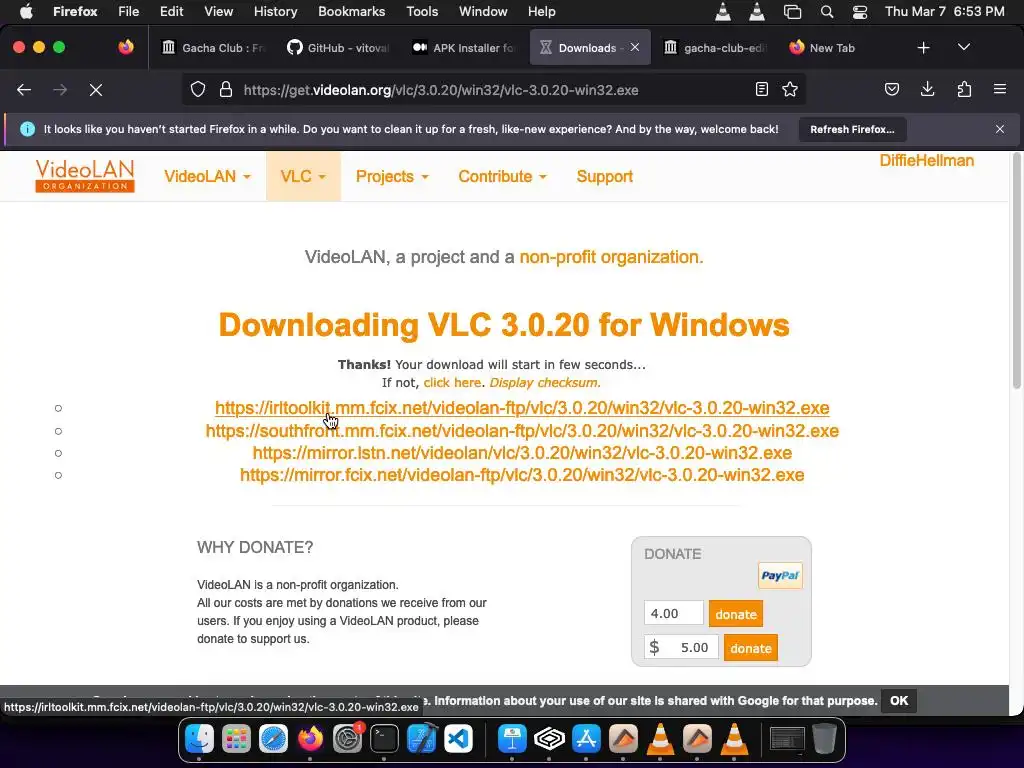Bookmark this page with the star
This screenshot has height=768, width=1024.
790,89
